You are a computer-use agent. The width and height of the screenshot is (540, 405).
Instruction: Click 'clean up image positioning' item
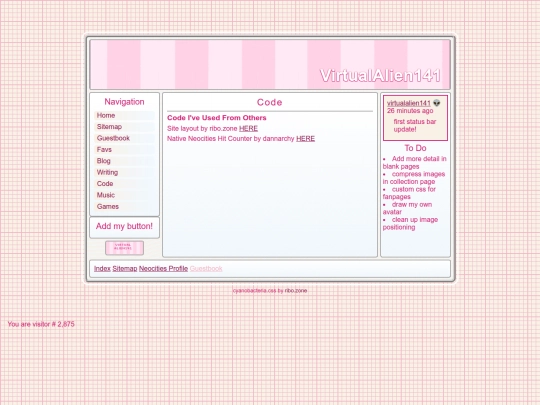click(x=411, y=223)
